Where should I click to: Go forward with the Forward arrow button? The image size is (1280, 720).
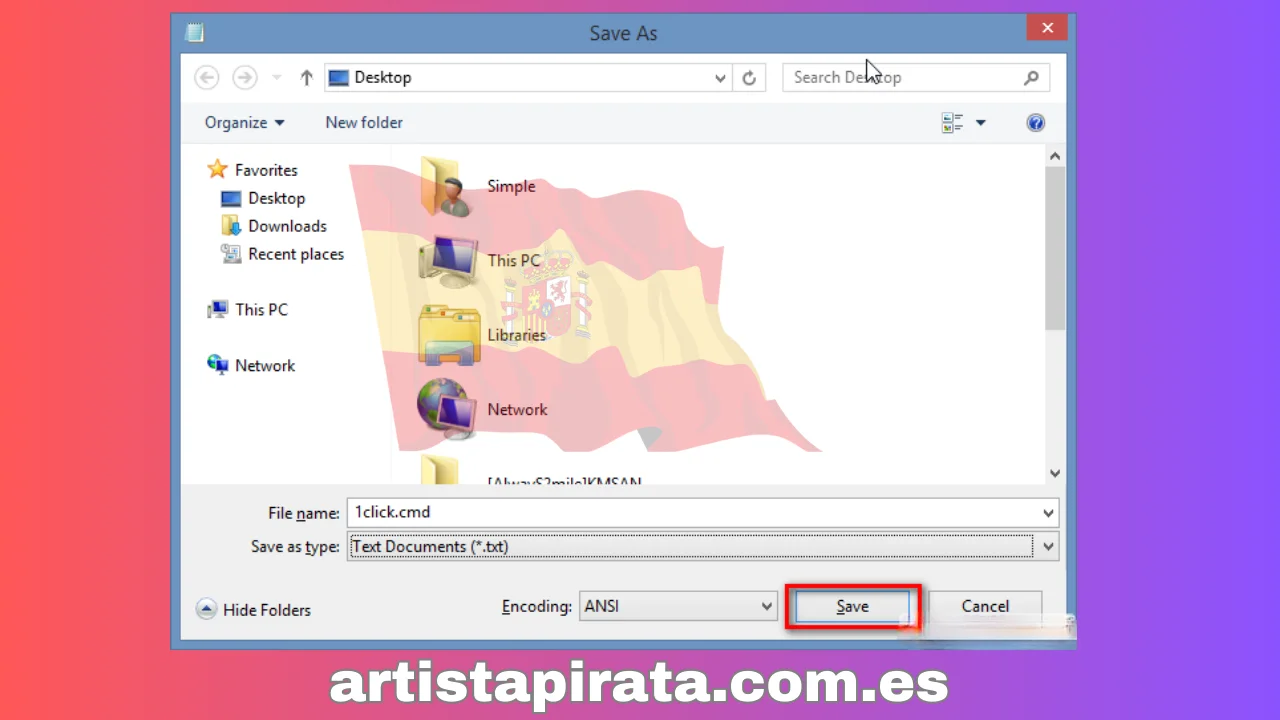[x=244, y=77]
